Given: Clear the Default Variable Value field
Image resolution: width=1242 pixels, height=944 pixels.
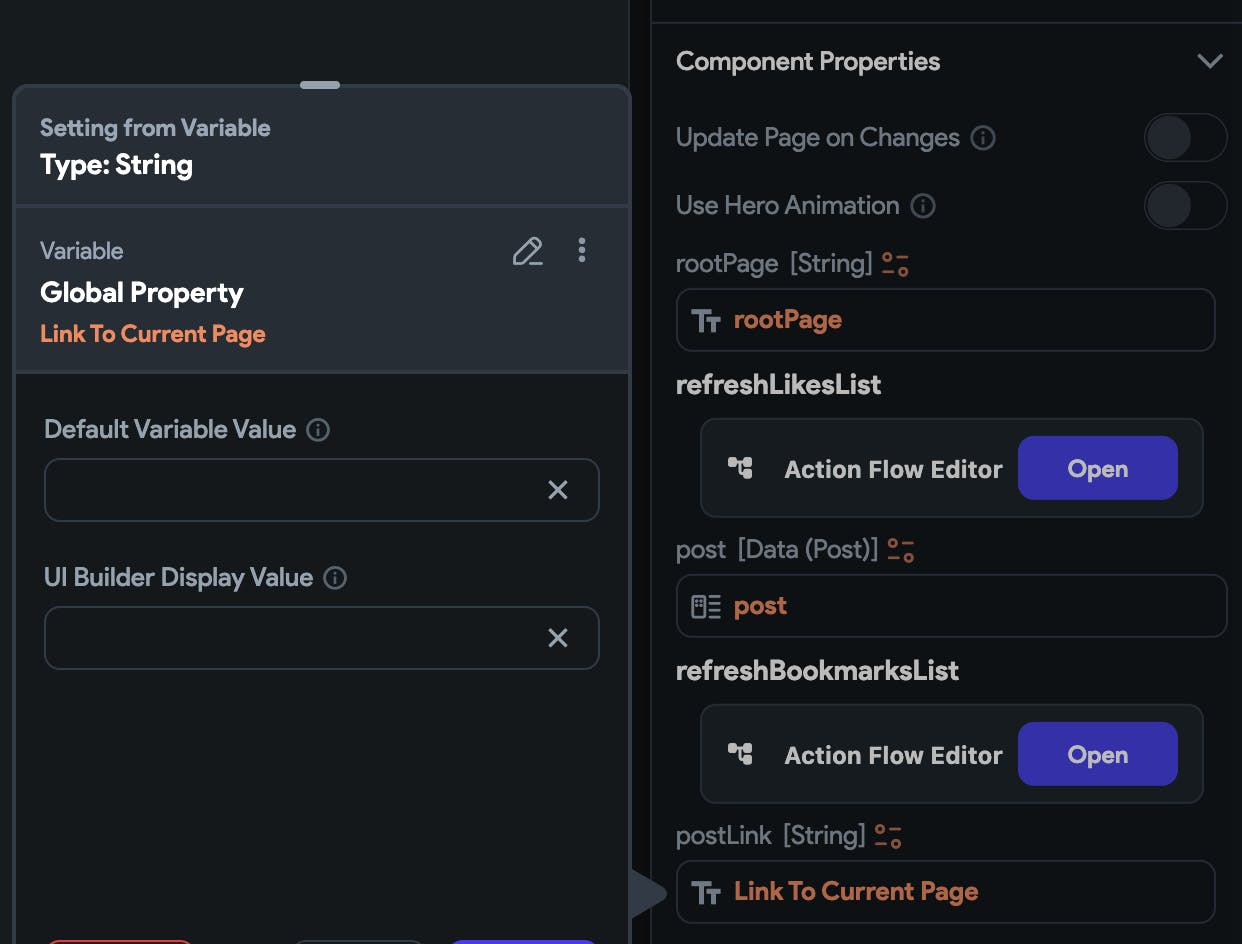Looking at the screenshot, I should (x=558, y=490).
